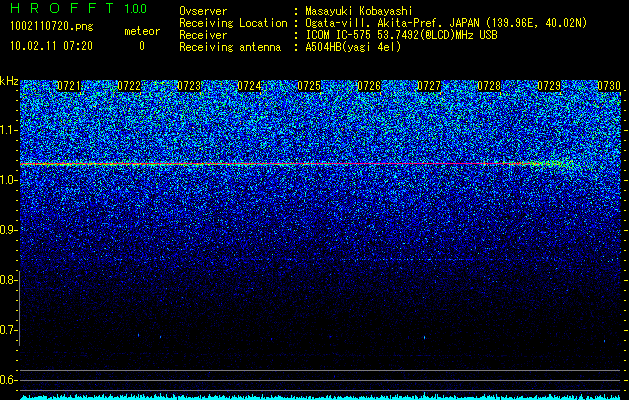The image size is (629, 400).
Task: Click observer name Masayuki Kobayashi
Action: pyautogui.click(x=359, y=11)
